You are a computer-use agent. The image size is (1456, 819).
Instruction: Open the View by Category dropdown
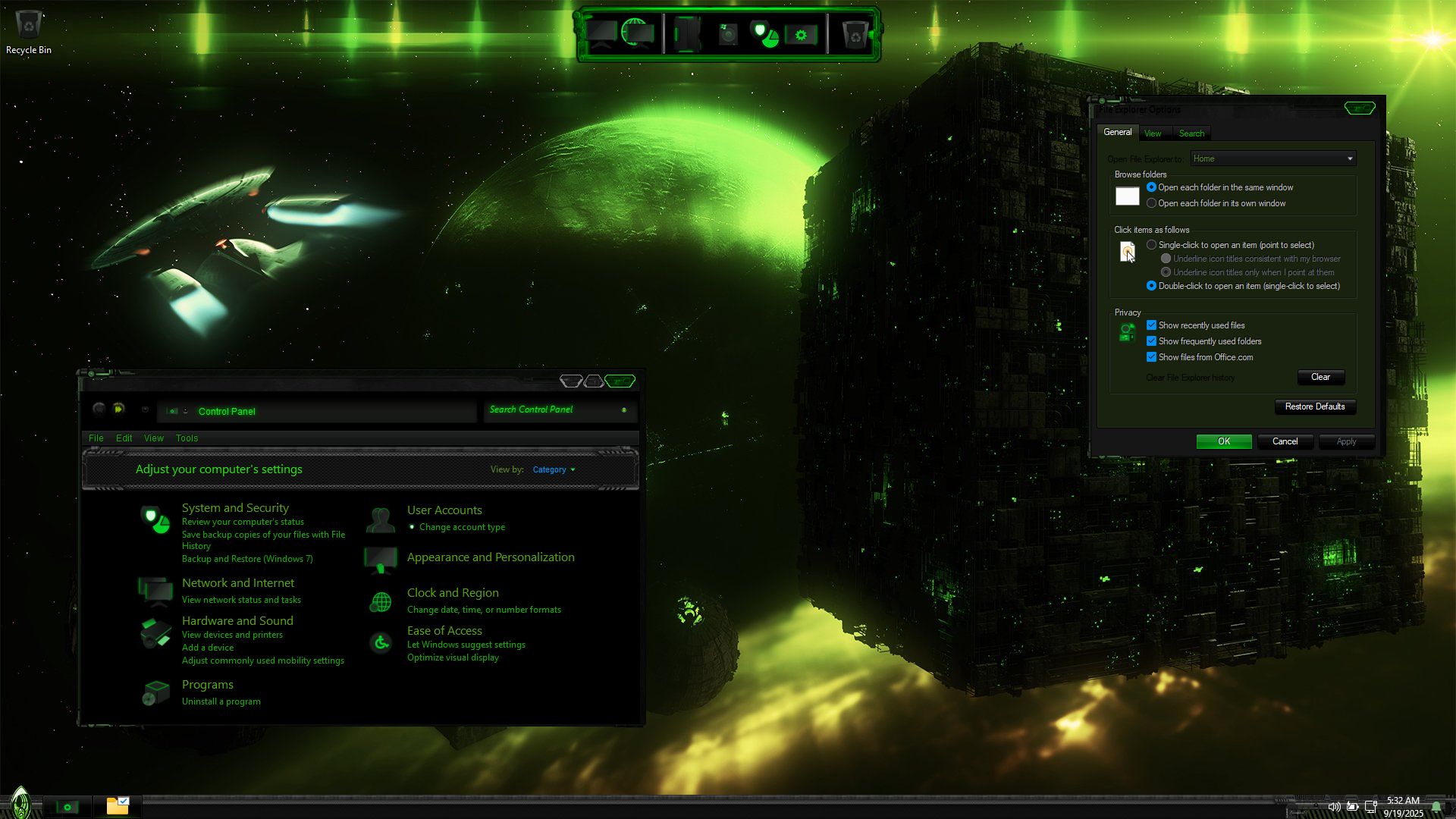point(554,469)
